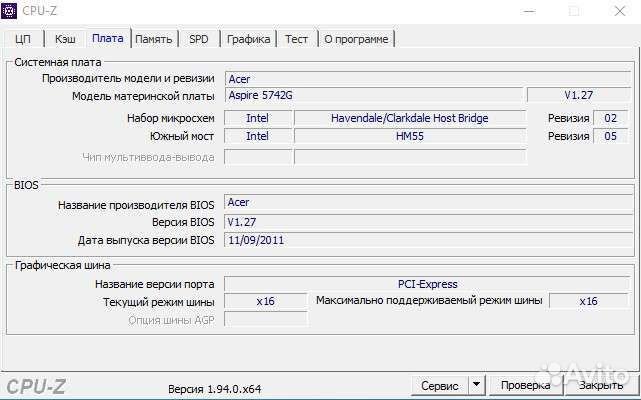This screenshot has height=400, width=641.
Task: Click the Южный мост label
Action: click(x=182, y=136)
